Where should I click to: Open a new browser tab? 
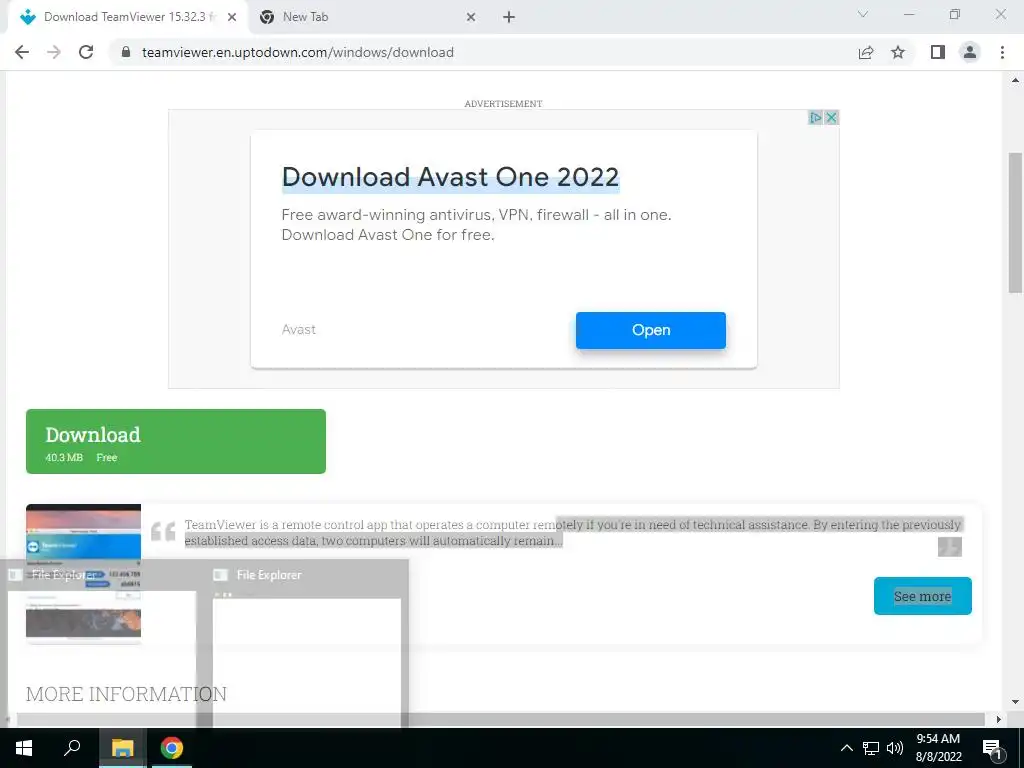509,18
